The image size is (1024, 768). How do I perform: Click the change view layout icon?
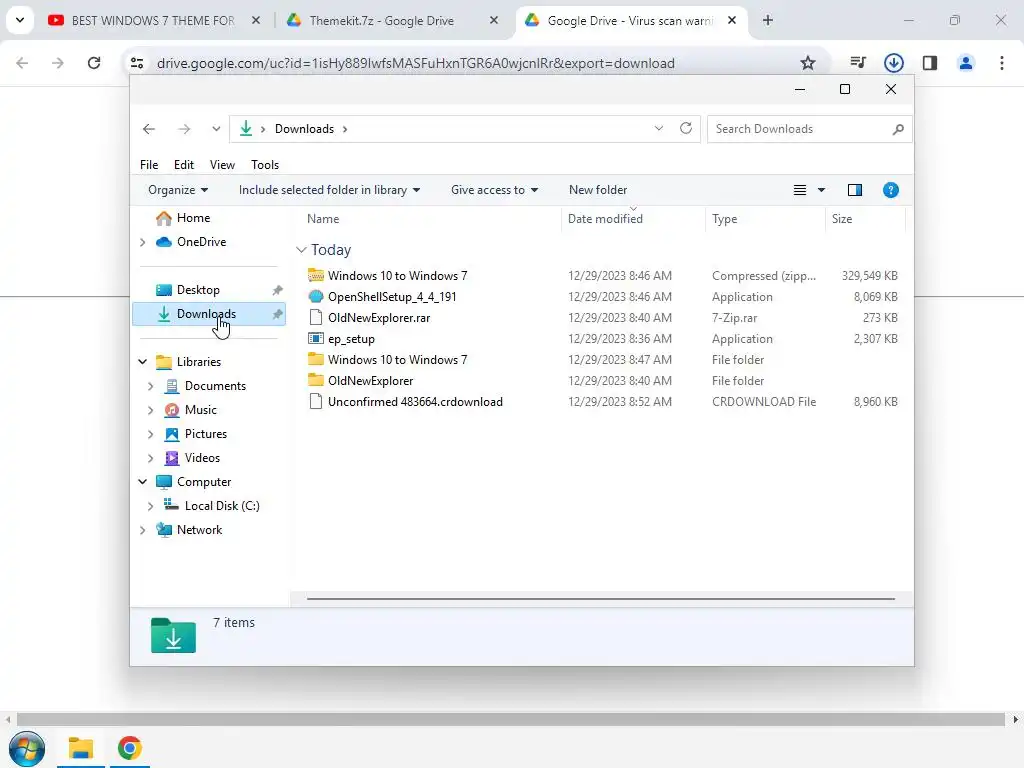click(799, 190)
